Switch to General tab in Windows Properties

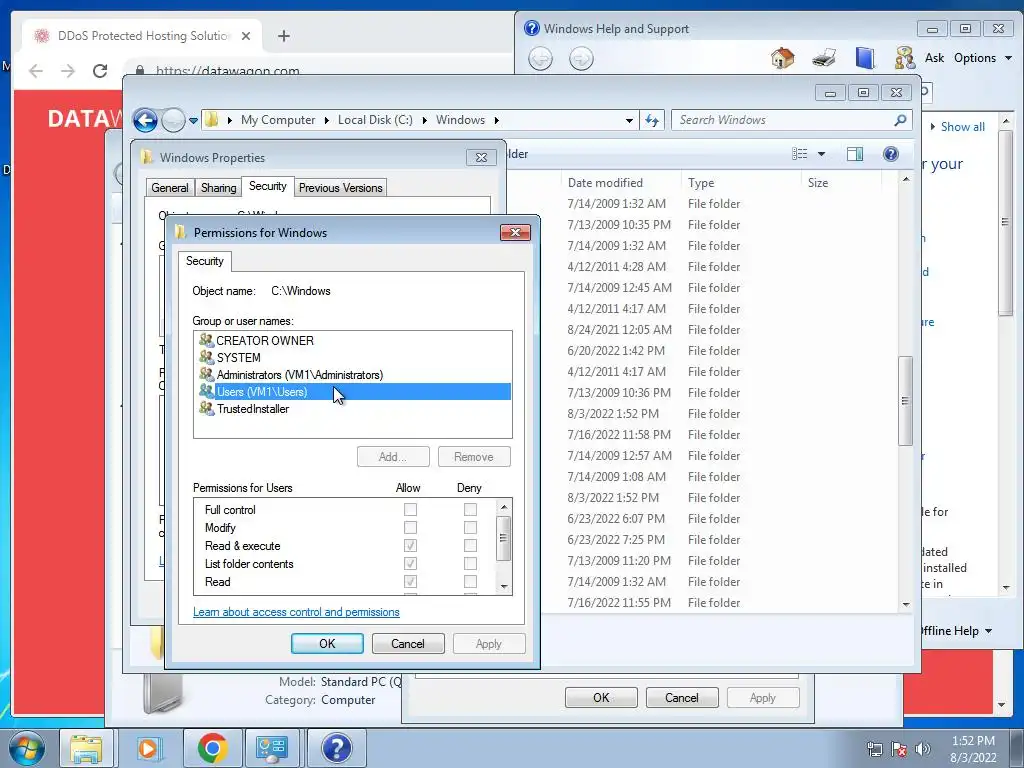(x=170, y=187)
